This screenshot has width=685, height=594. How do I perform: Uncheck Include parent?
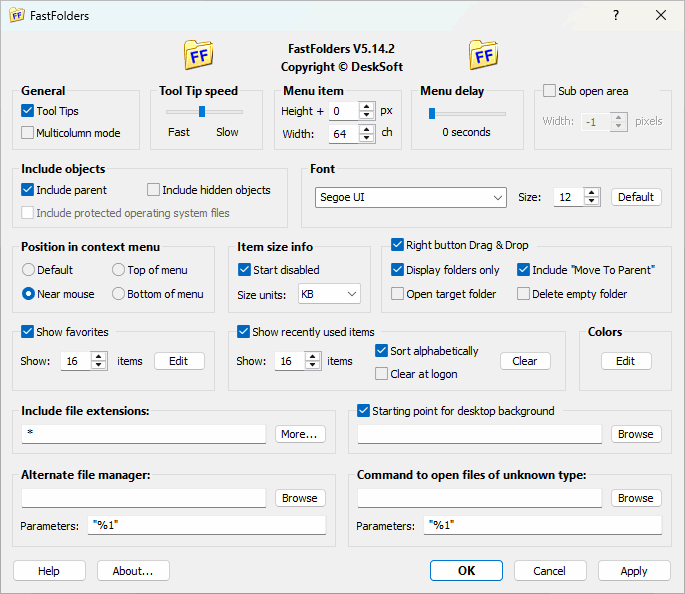28,190
